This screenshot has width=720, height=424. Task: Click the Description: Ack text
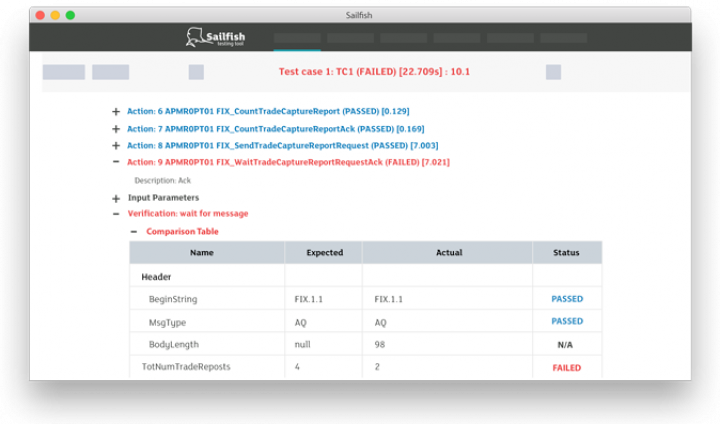click(x=163, y=181)
